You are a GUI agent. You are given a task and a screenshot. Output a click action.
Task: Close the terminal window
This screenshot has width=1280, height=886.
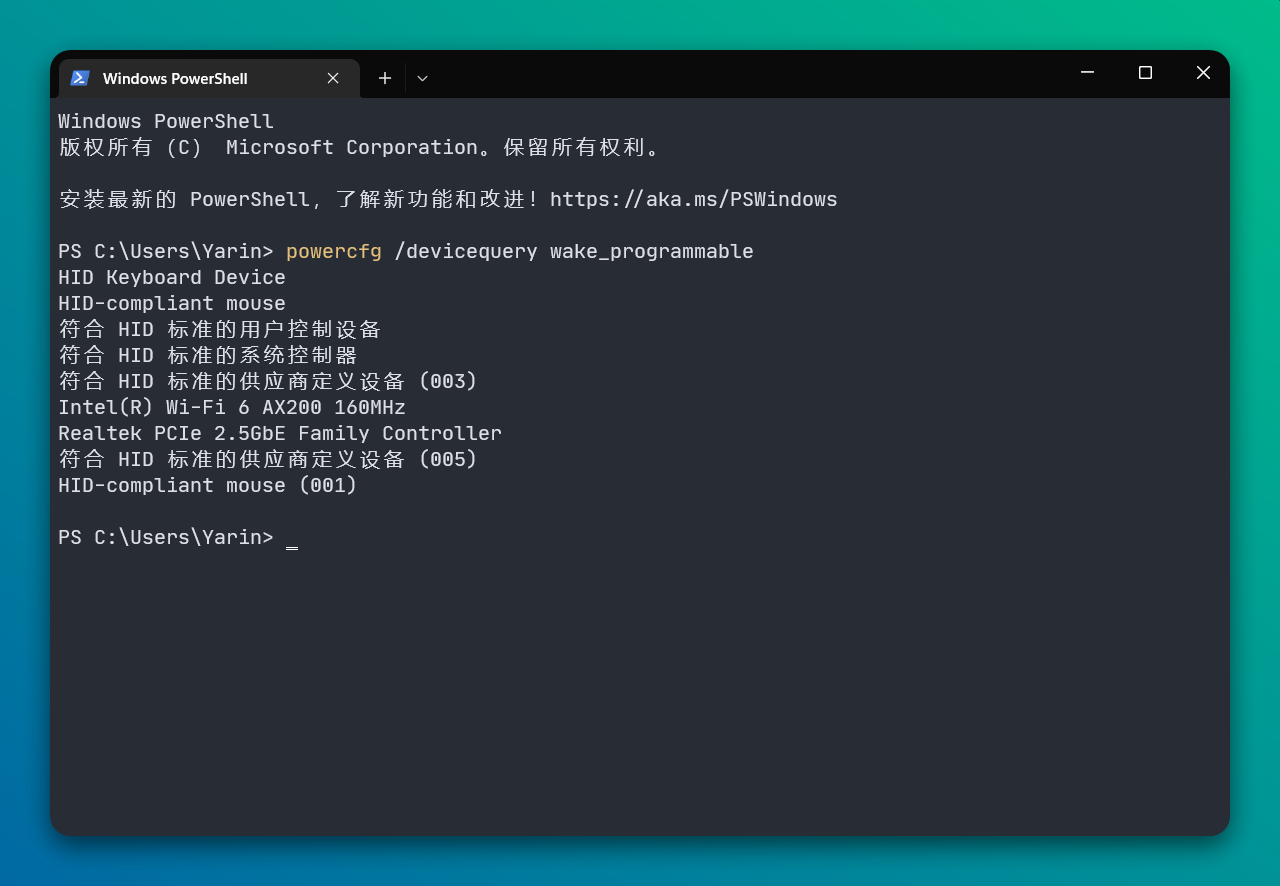[1203, 73]
